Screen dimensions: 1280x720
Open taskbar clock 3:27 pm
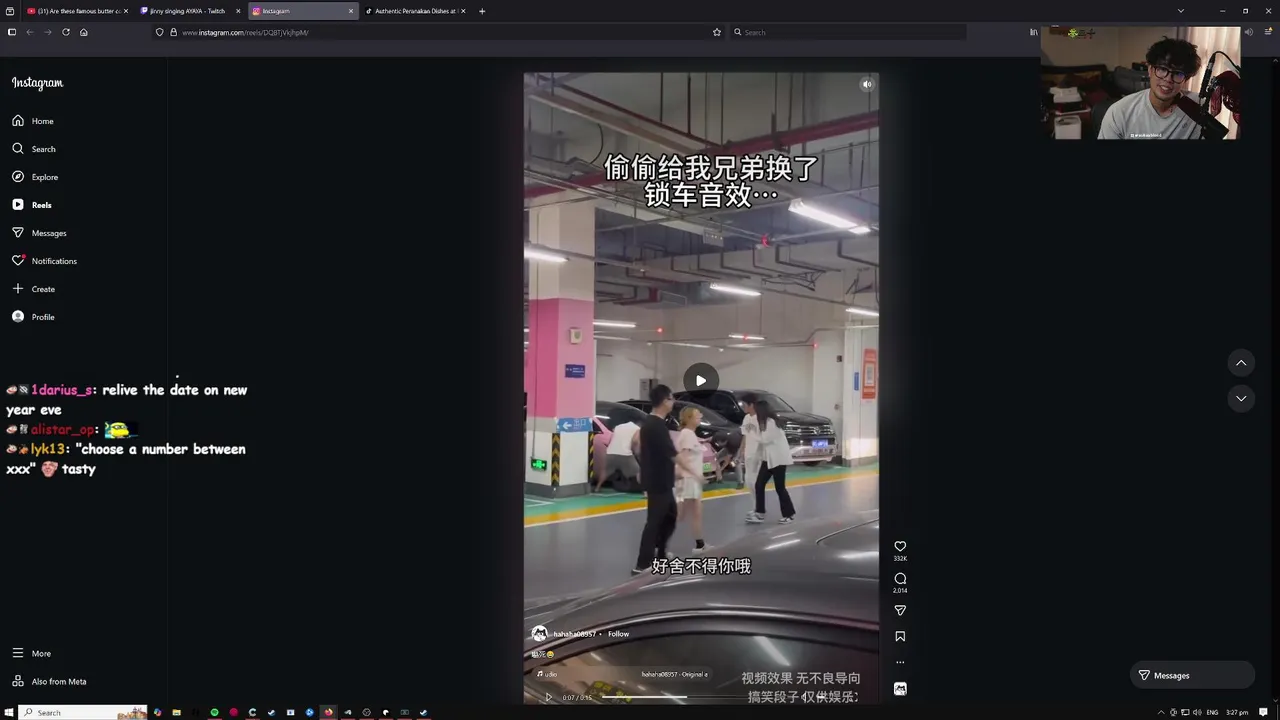click(1237, 712)
